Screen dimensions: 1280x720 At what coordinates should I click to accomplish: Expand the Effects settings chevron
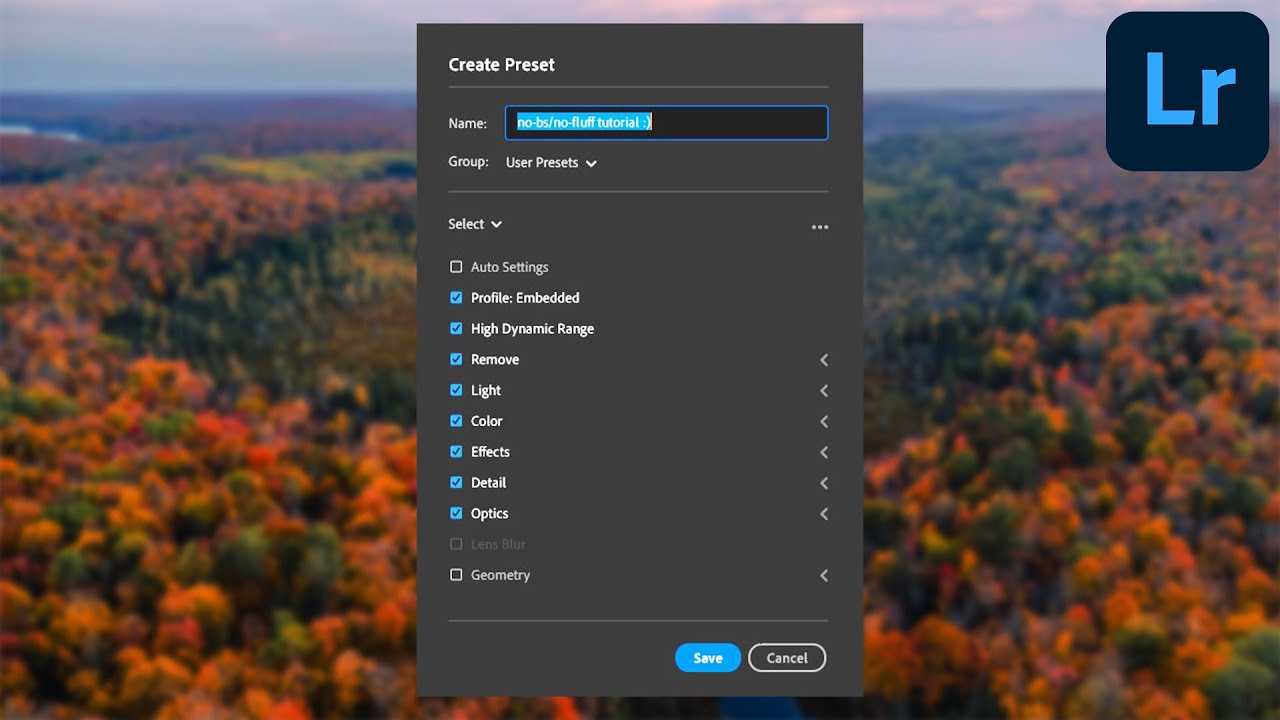tap(824, 452)
